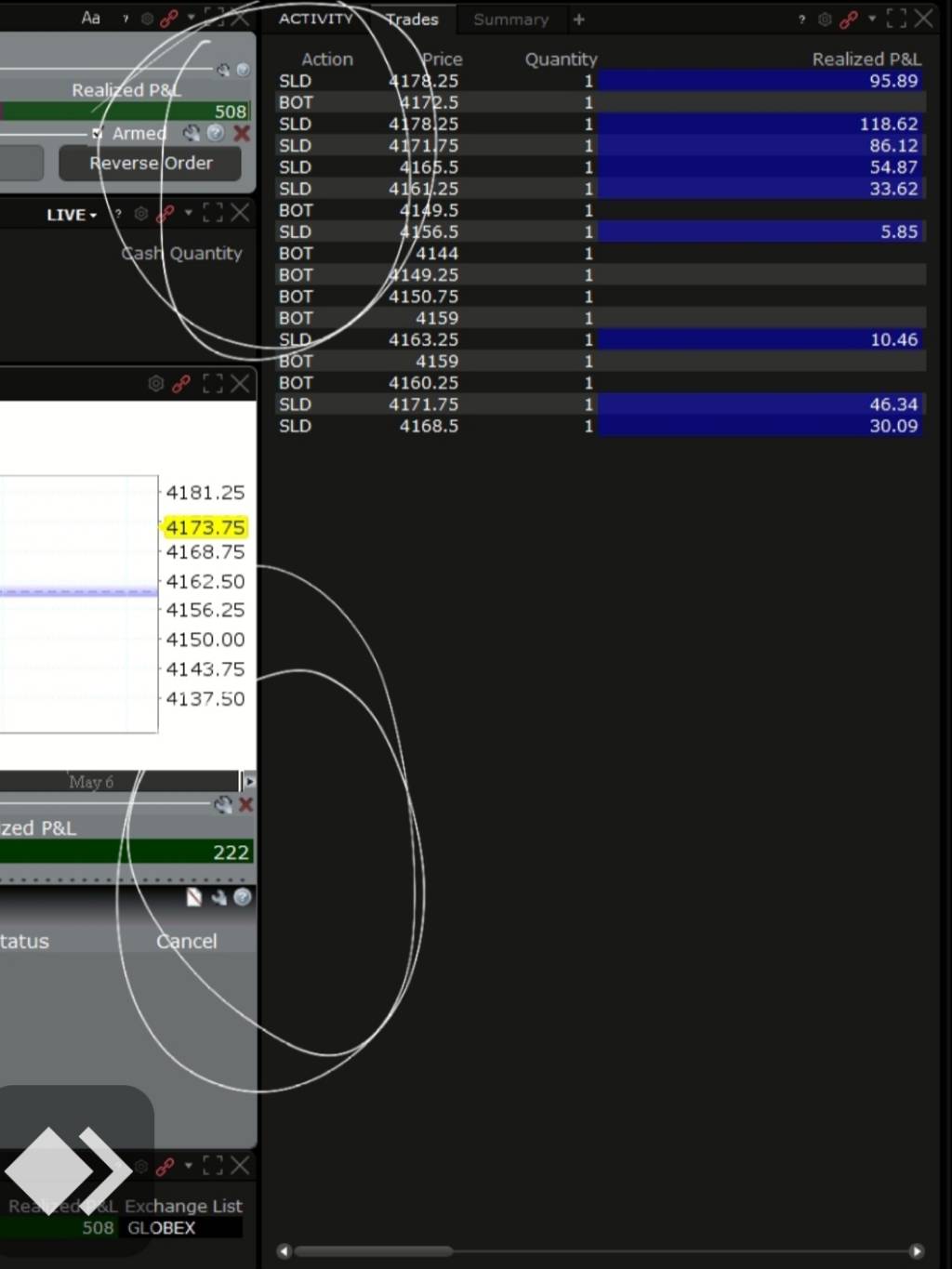Image resolution: width=952 pixels, height=1269 pixels.
Task: Open Activity panel dropdown arrow
Action: 872,18
